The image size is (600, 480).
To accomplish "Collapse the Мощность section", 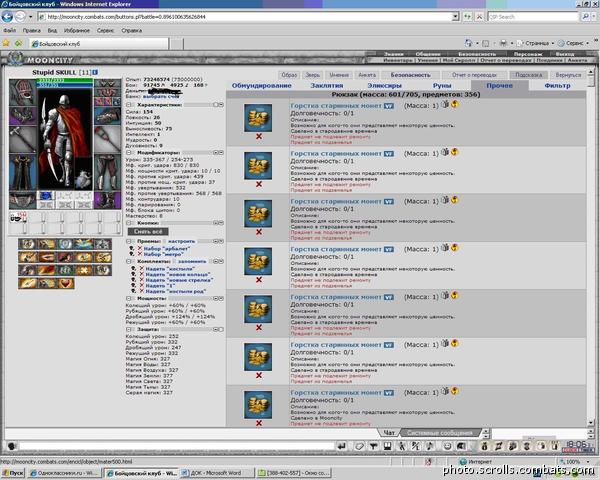I will (x=129, y=298).
